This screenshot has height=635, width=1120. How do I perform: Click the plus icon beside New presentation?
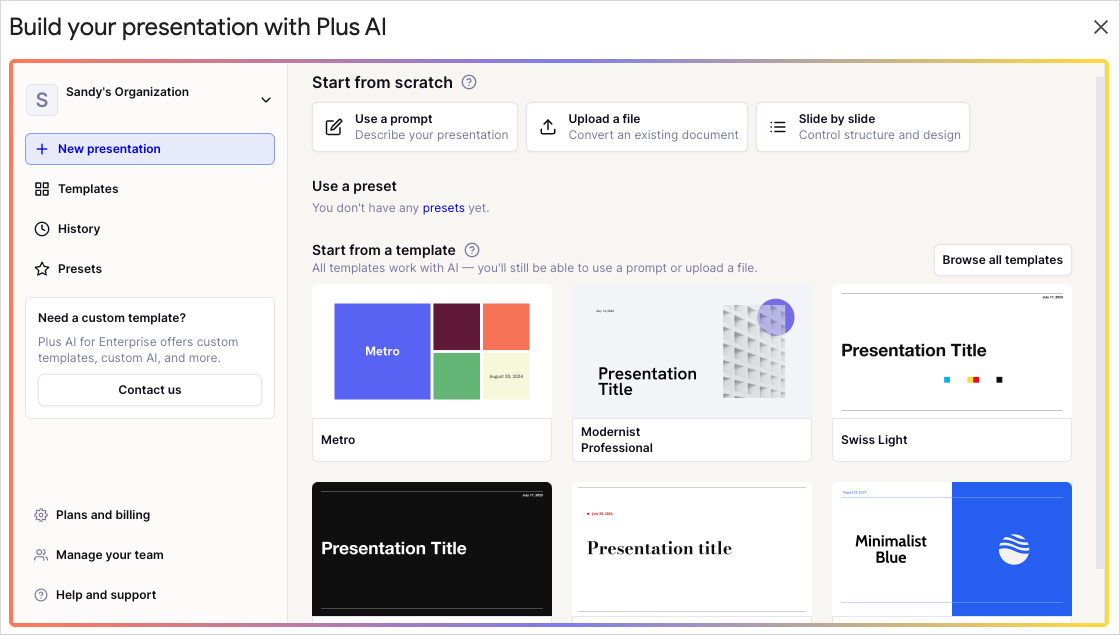click(42, 149)
